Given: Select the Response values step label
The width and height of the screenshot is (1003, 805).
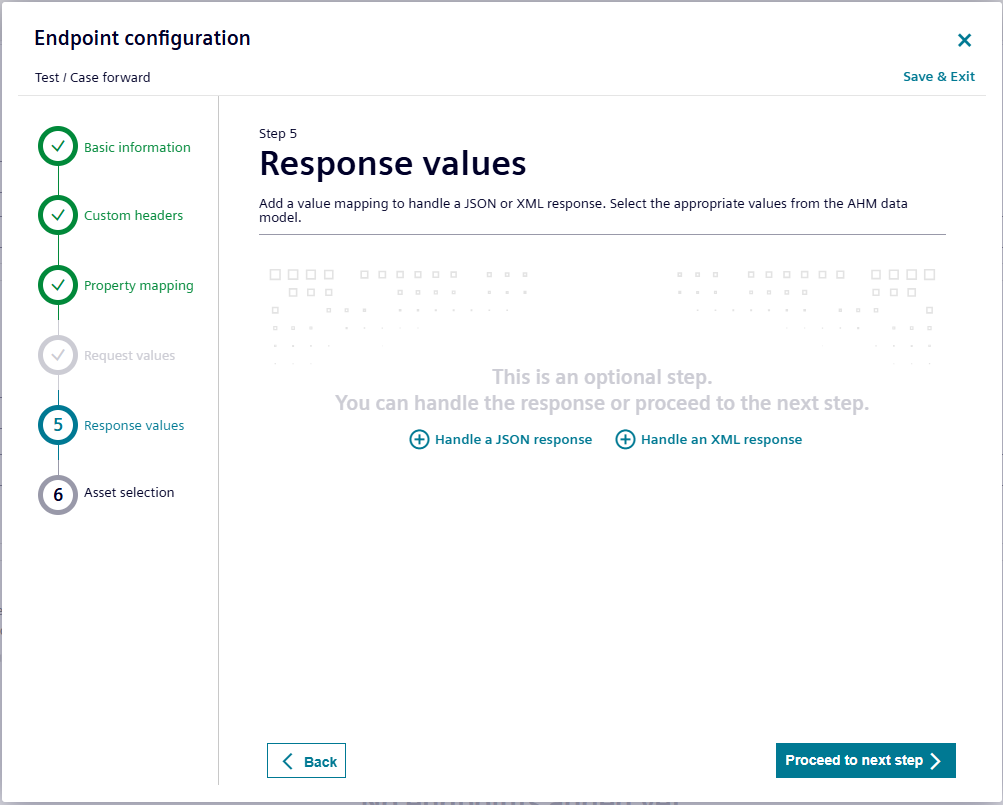Looking at the screenshot, I should point(134,425).
